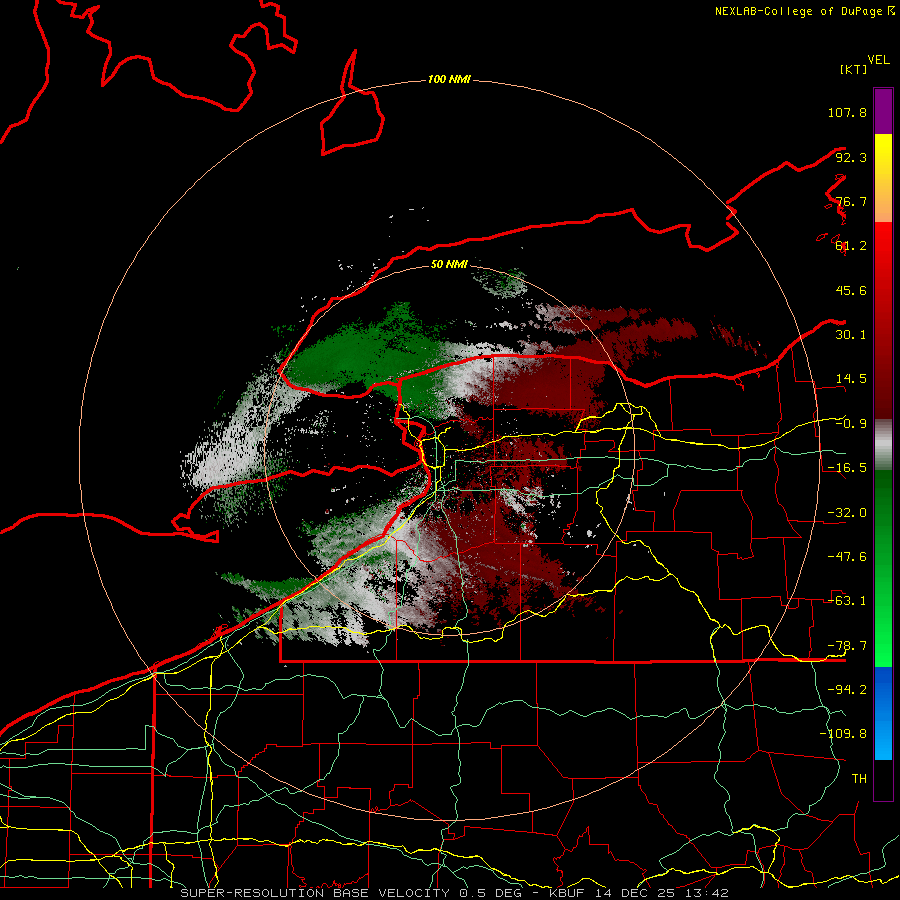This screenshot has height=900, width=900.
Task: Click the 107.8 legend value
Action: (x=847, y=112)
